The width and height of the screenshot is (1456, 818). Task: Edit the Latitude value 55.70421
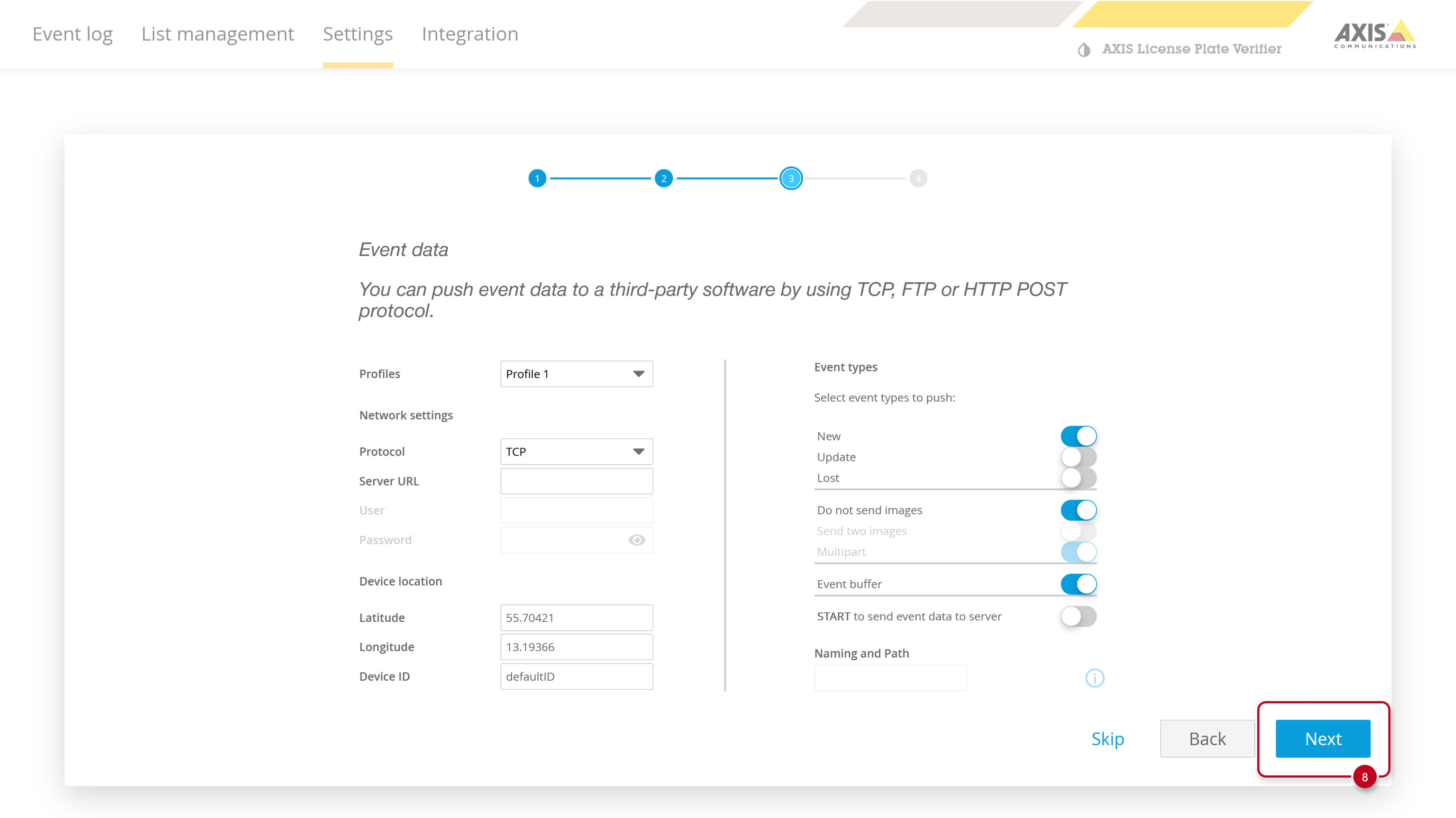coord(577,618)
